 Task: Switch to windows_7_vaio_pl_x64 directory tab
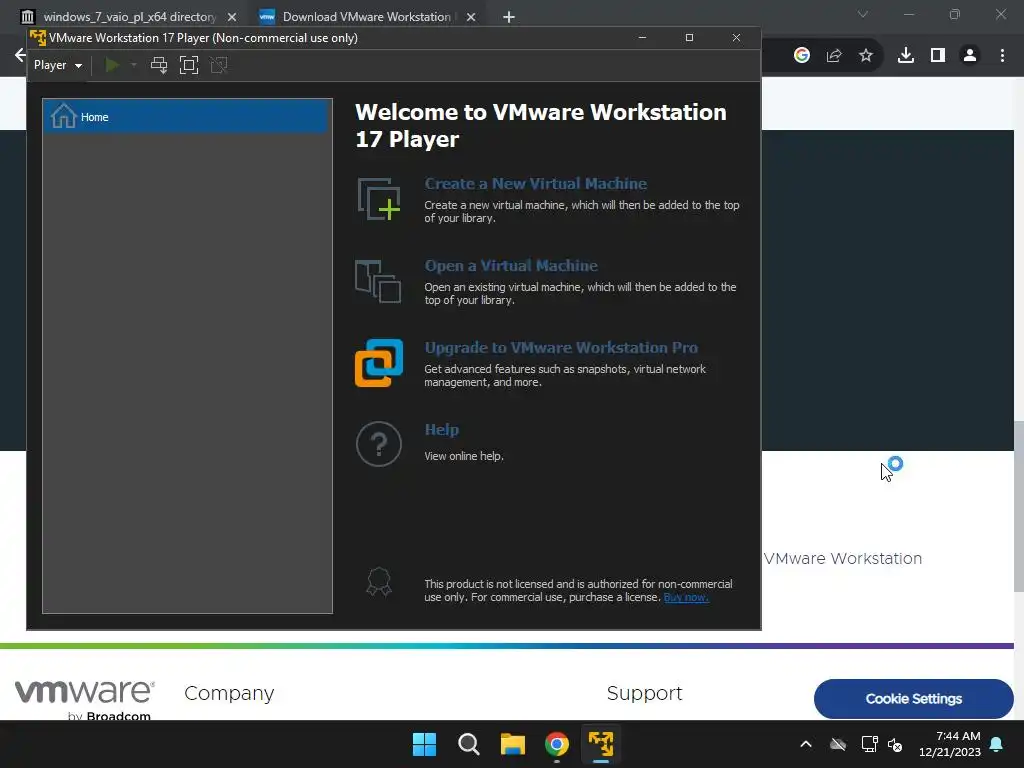129,17
